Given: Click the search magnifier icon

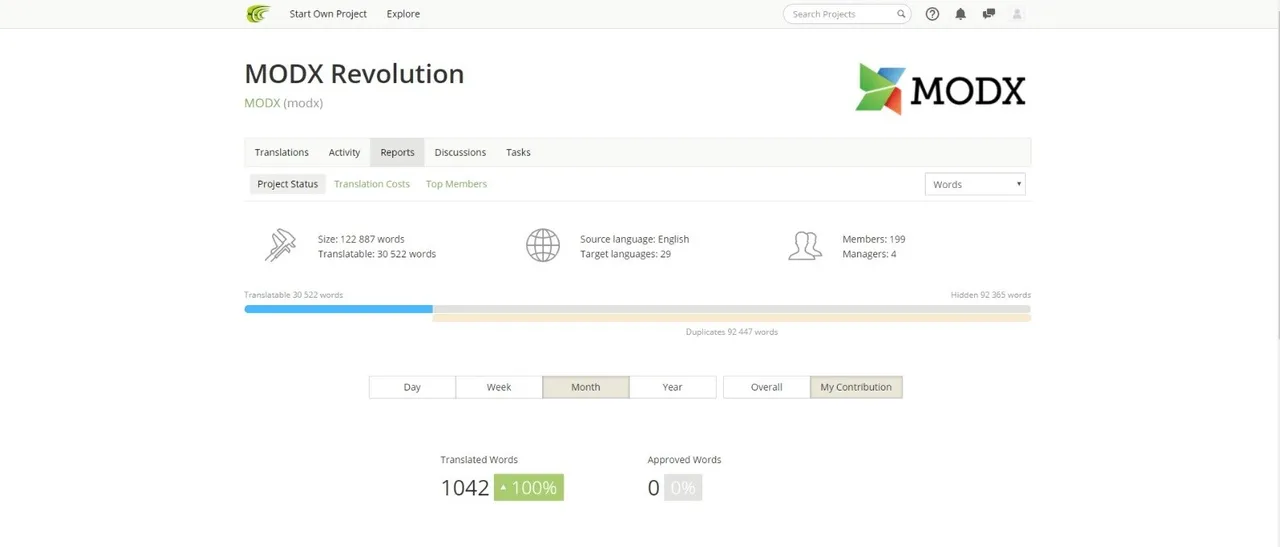Looking at the screenshot, I should pyautogui.click(x=901, y=14).
